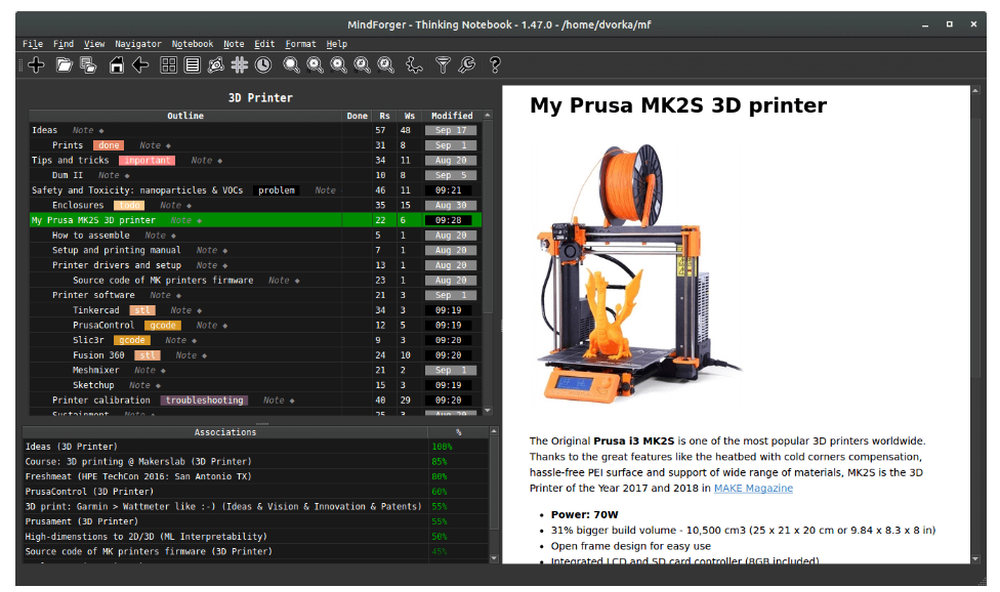Click the 'troubleshooting' tag label

coord(204,400)
